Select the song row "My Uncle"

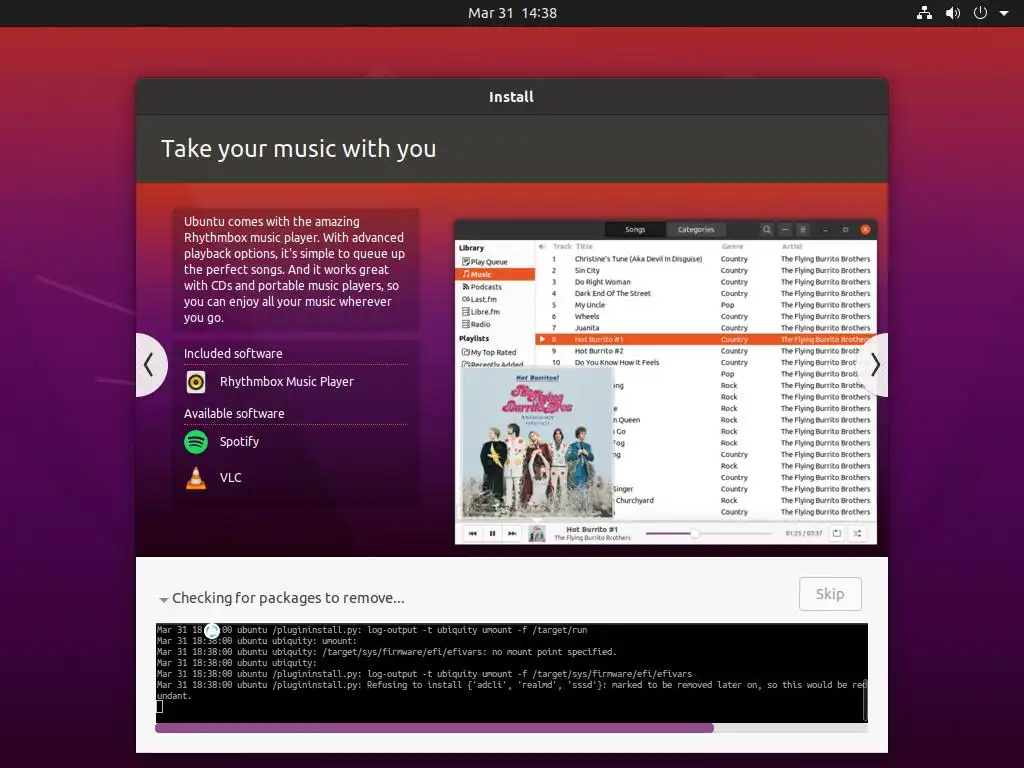[x=706, y=305]
